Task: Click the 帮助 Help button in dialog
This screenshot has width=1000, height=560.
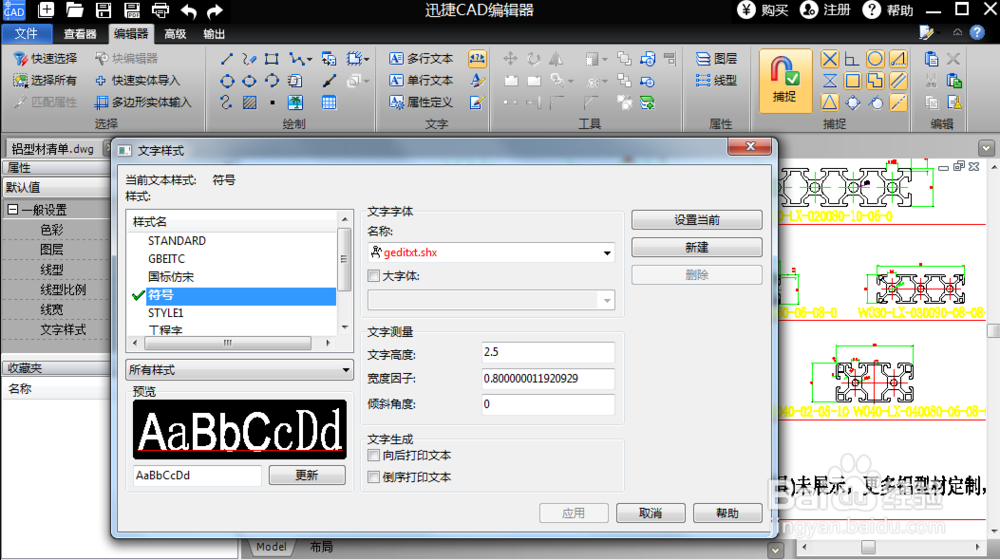Action: 727,513
